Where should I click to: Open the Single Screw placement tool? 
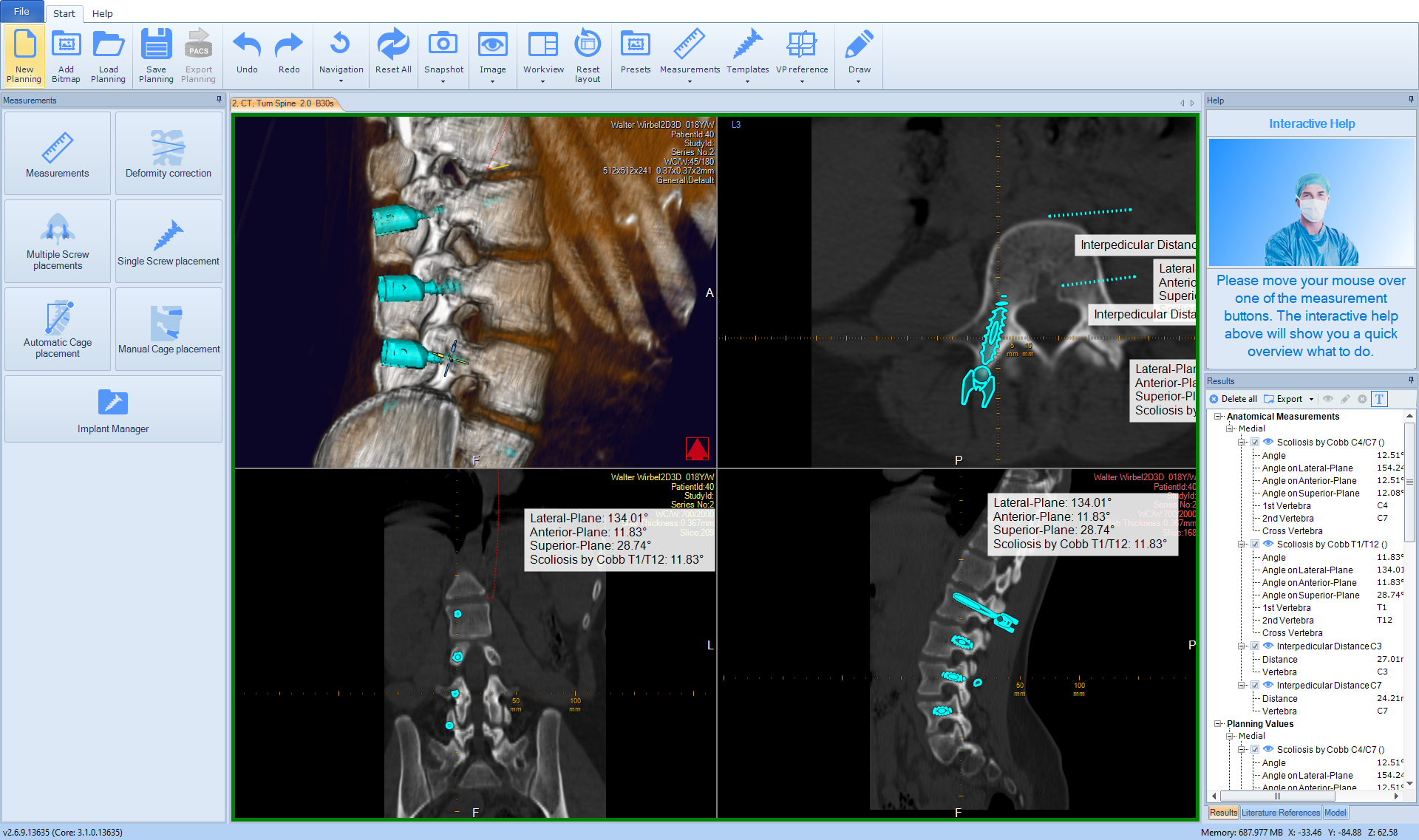[x=169, y=241]
